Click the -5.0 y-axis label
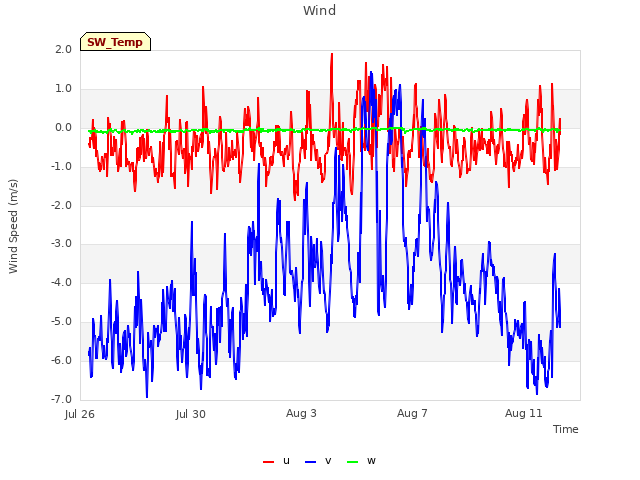Image resolution: width=640 pixels, height=480 pixels. coord(61,322)
